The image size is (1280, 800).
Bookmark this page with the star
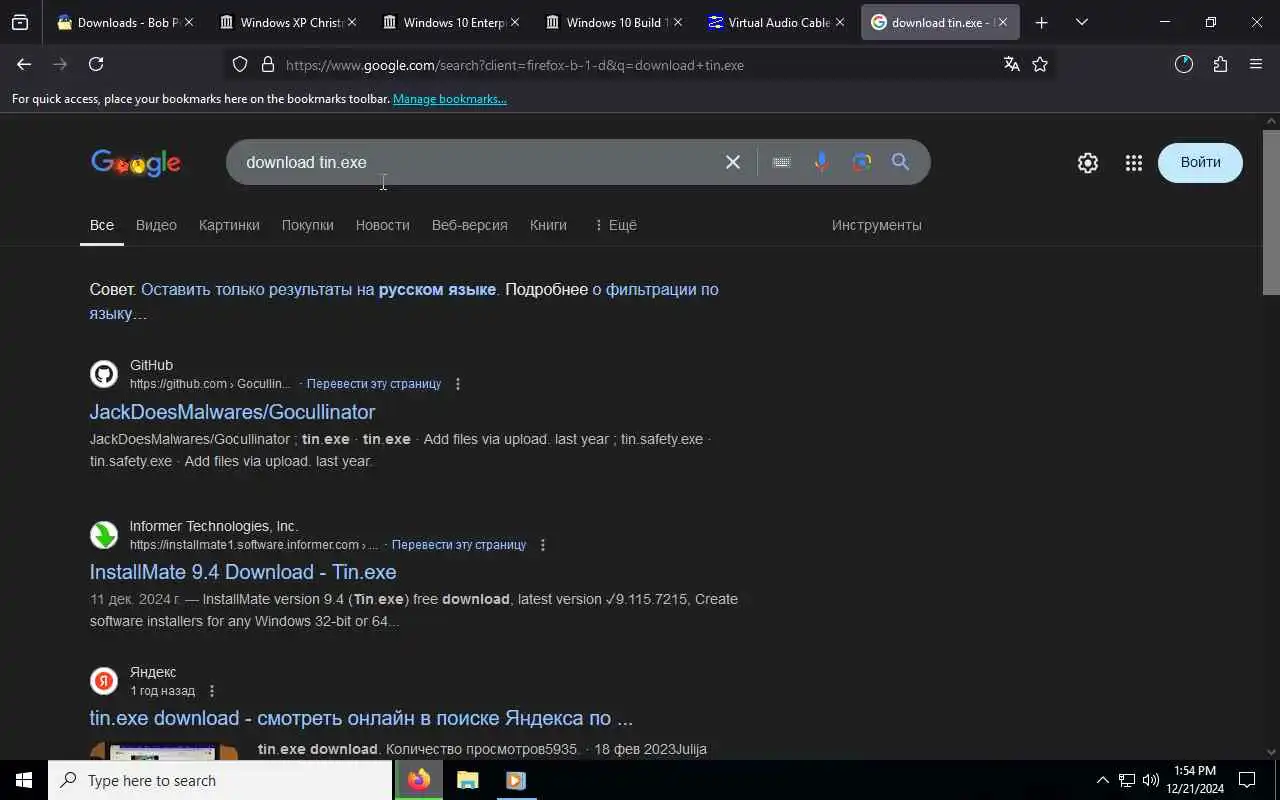tap(1040, 65)
